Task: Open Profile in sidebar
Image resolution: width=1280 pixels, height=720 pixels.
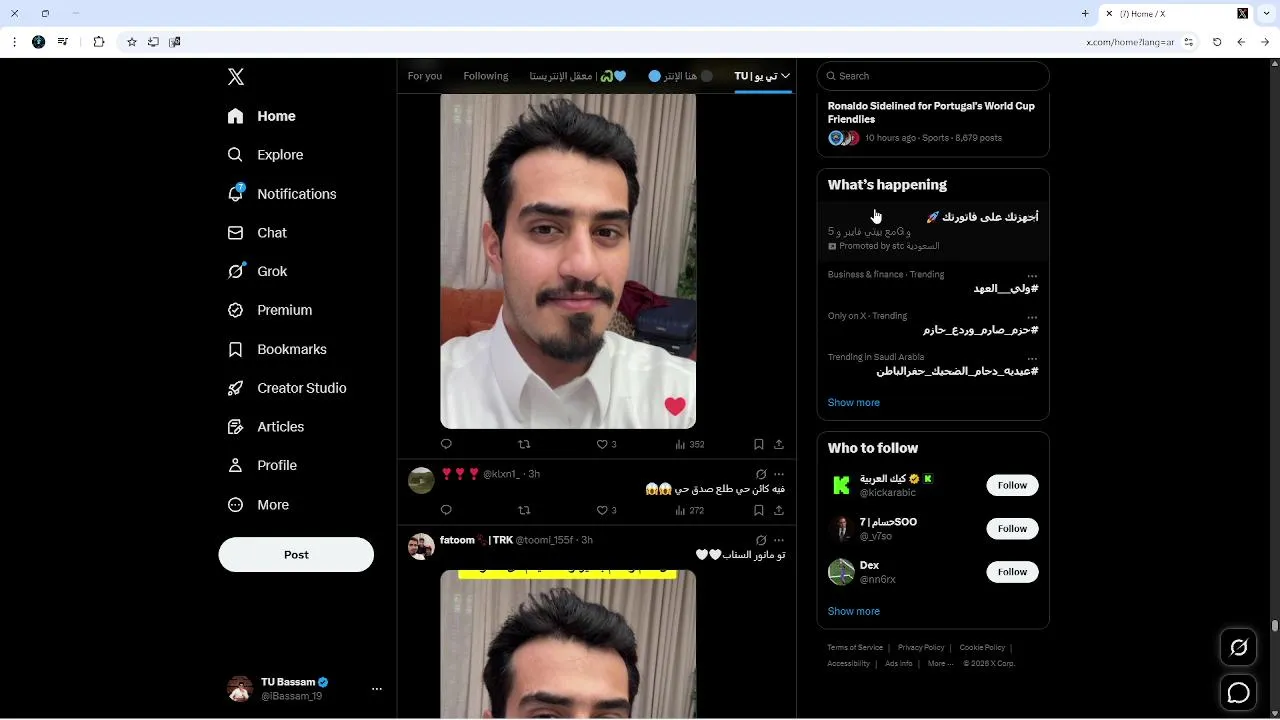Action: pyautogui.click(x=262, y=465)
